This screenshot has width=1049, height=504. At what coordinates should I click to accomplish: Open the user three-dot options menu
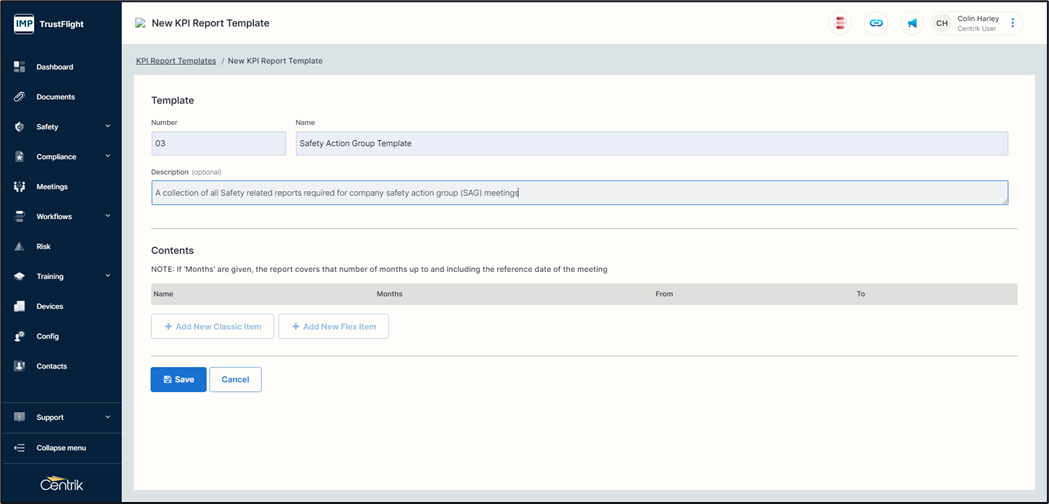coord(1012,23)
